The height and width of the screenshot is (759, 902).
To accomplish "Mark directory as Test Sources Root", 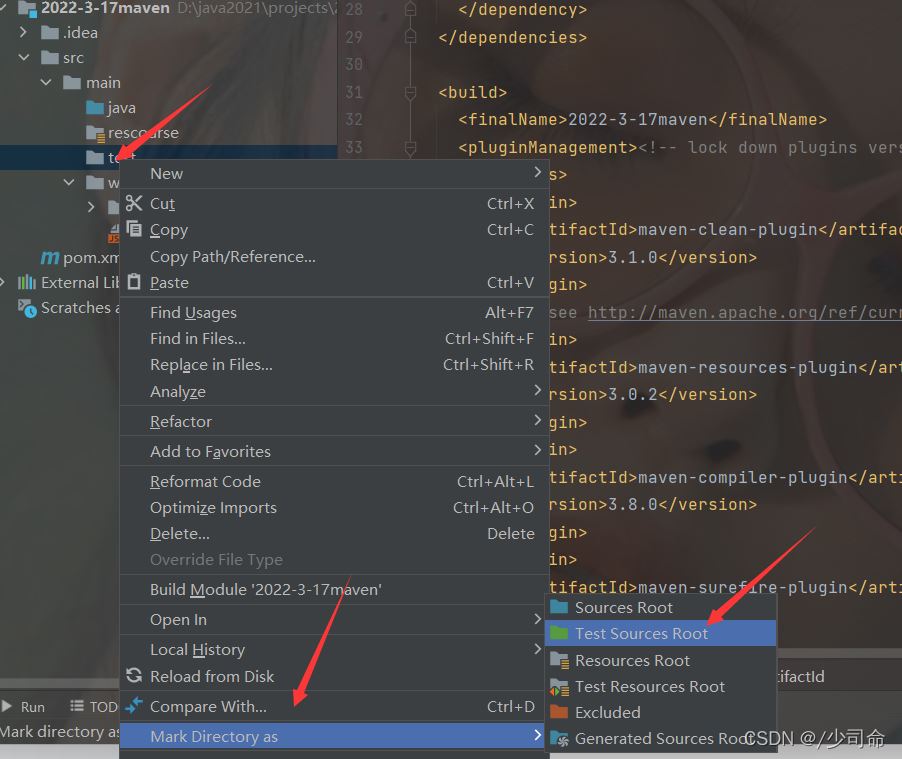I will point(660,633).
